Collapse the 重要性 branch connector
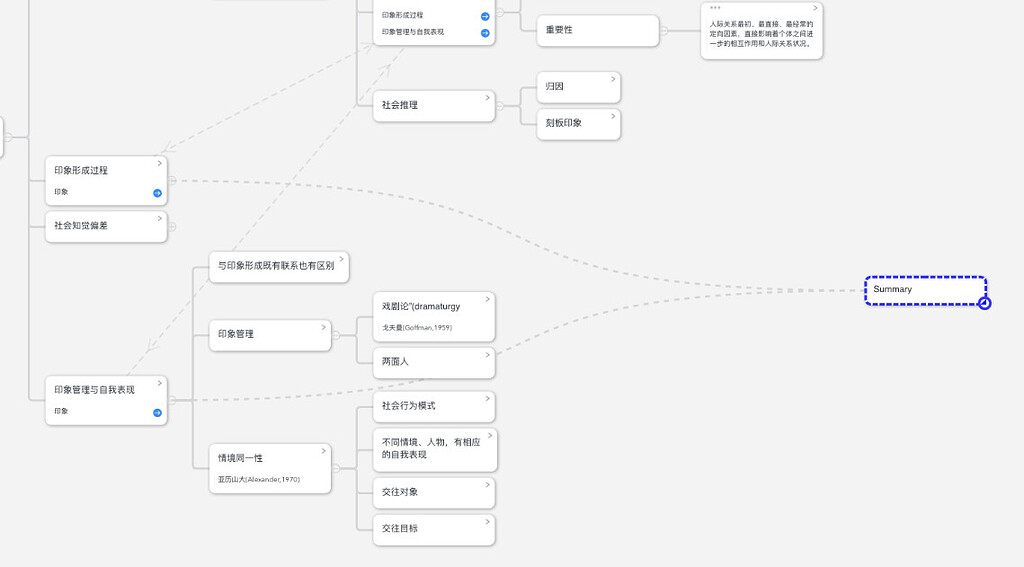 [664, 31]
